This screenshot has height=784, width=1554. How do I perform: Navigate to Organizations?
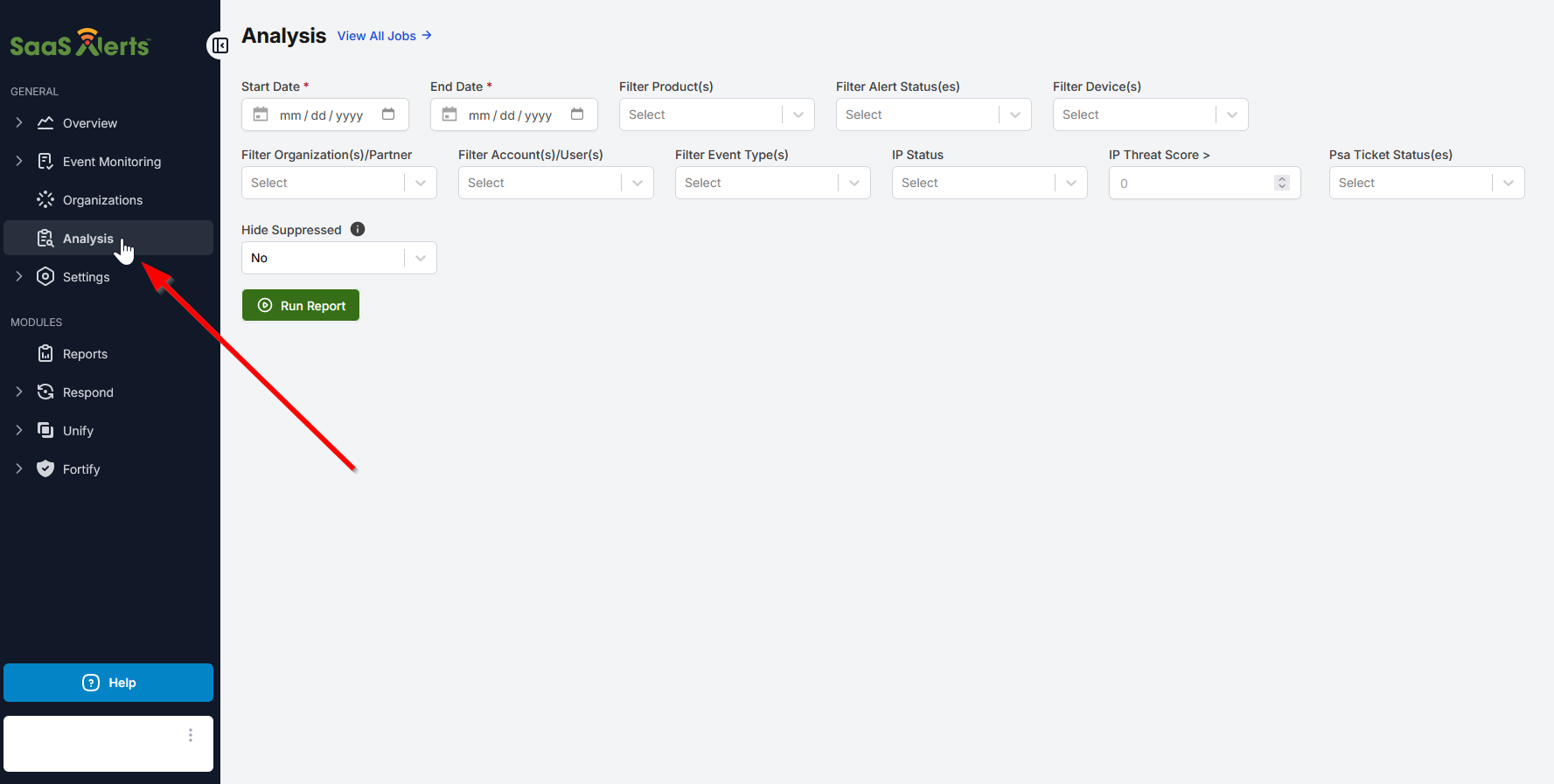(108, 200)
